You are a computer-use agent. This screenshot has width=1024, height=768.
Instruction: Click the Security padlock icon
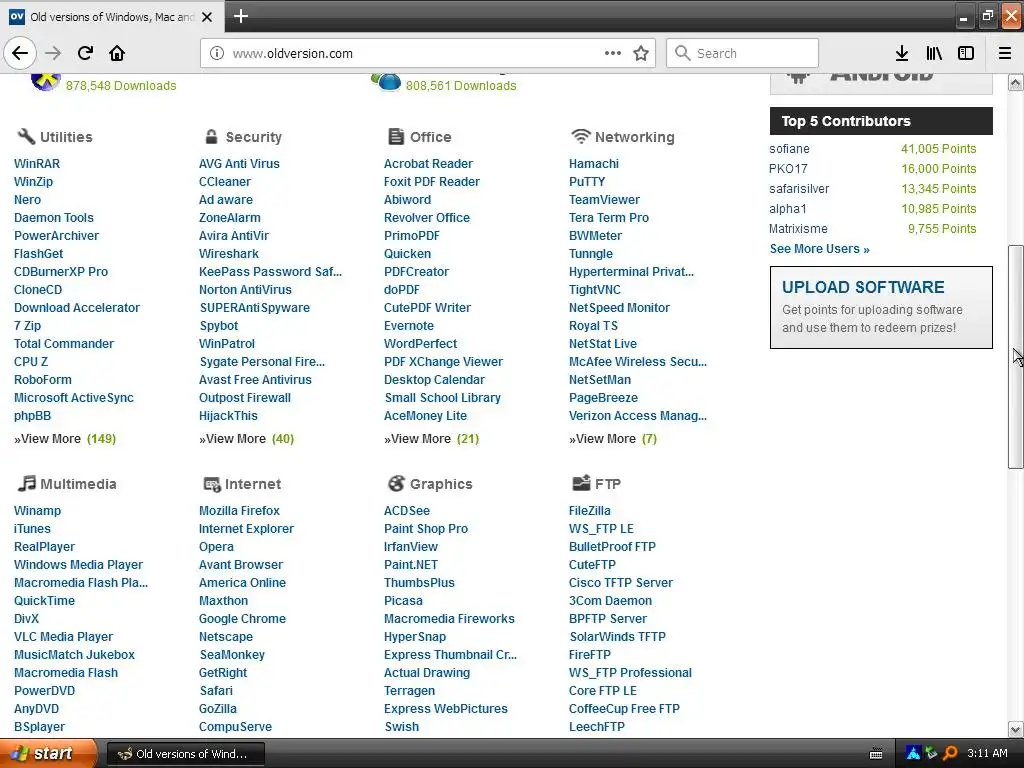tap(211, 136)
